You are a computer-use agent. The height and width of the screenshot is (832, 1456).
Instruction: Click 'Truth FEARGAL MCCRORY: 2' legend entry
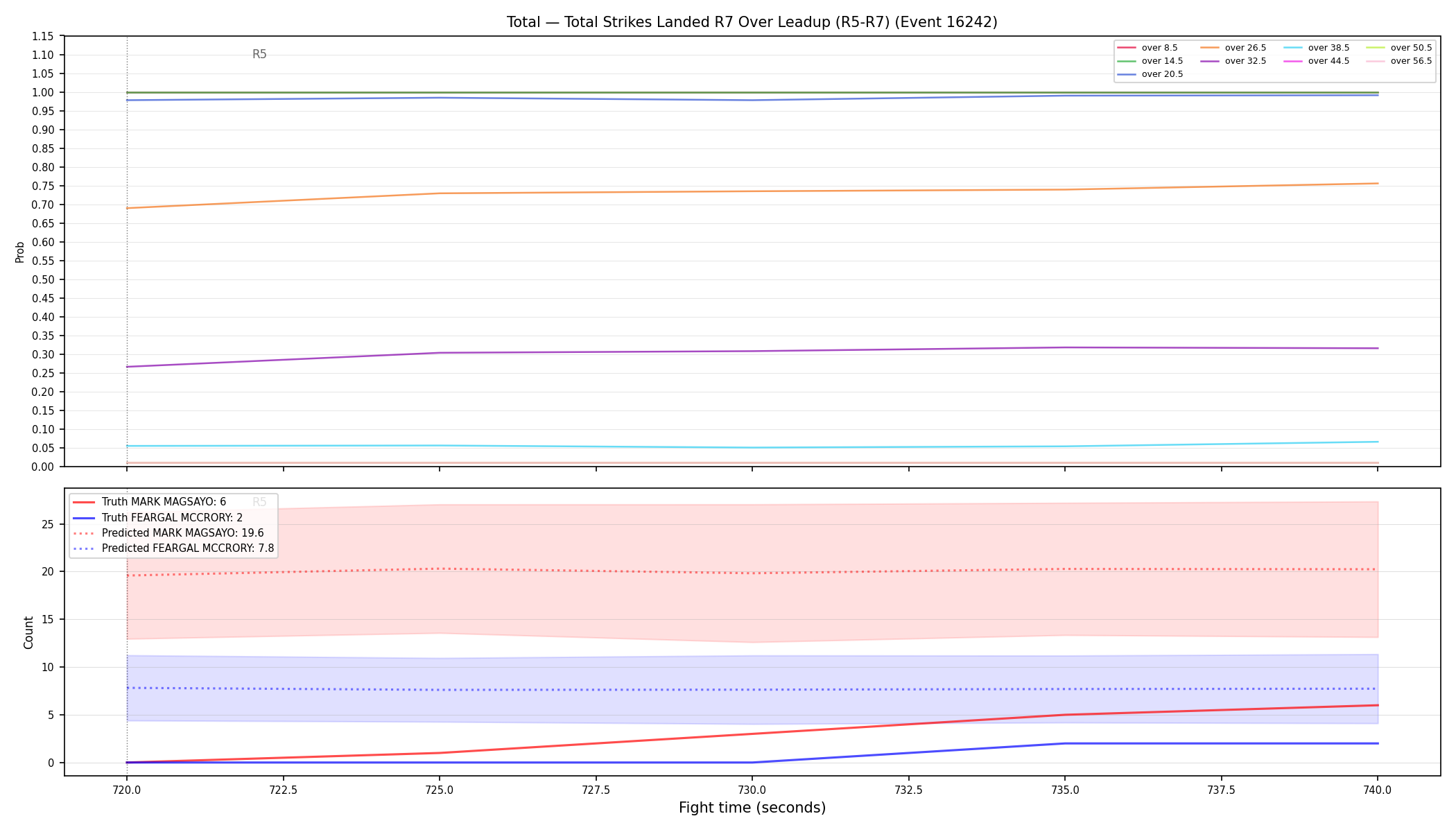157,517
